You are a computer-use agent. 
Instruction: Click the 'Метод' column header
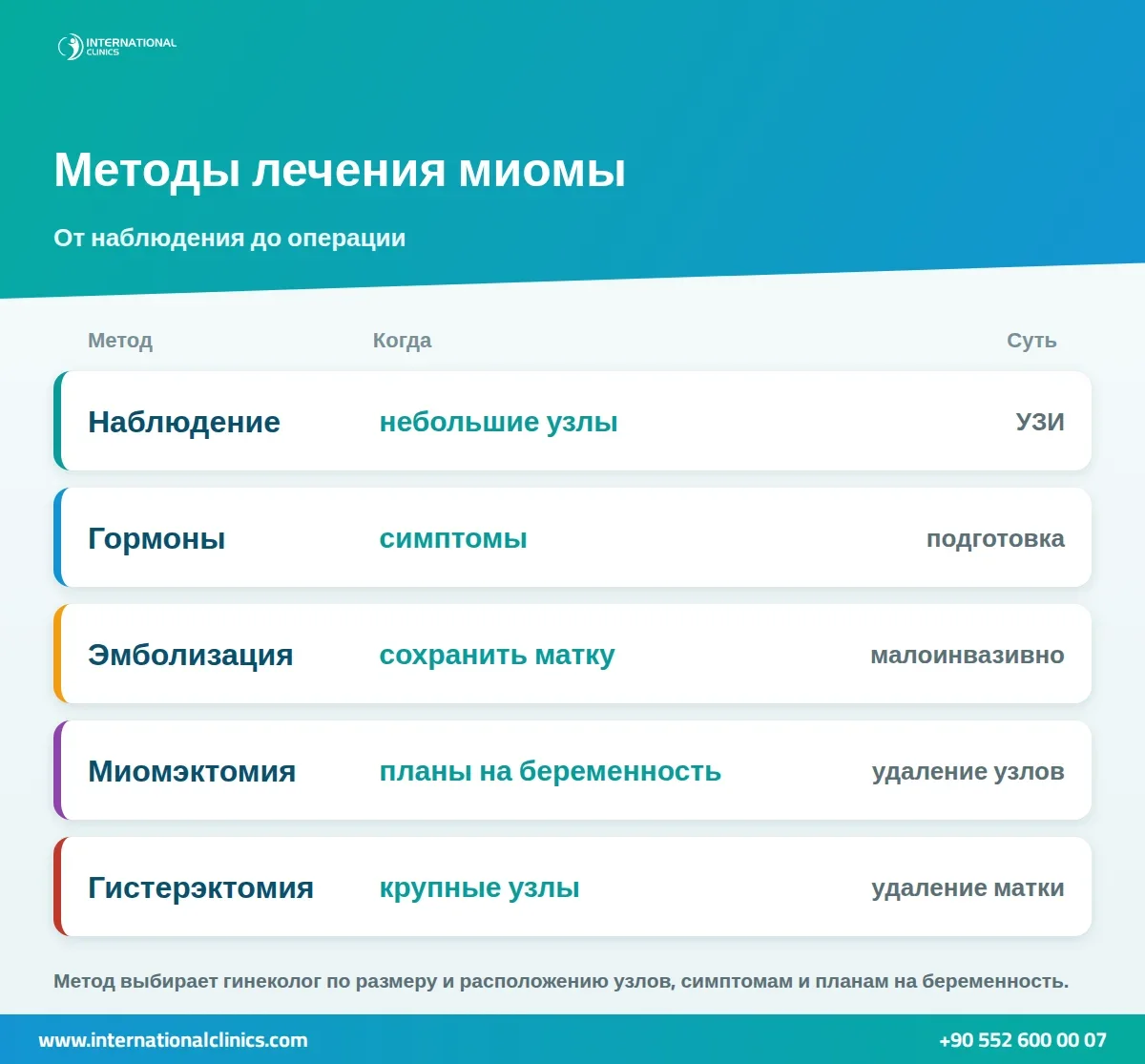[120, 341]
